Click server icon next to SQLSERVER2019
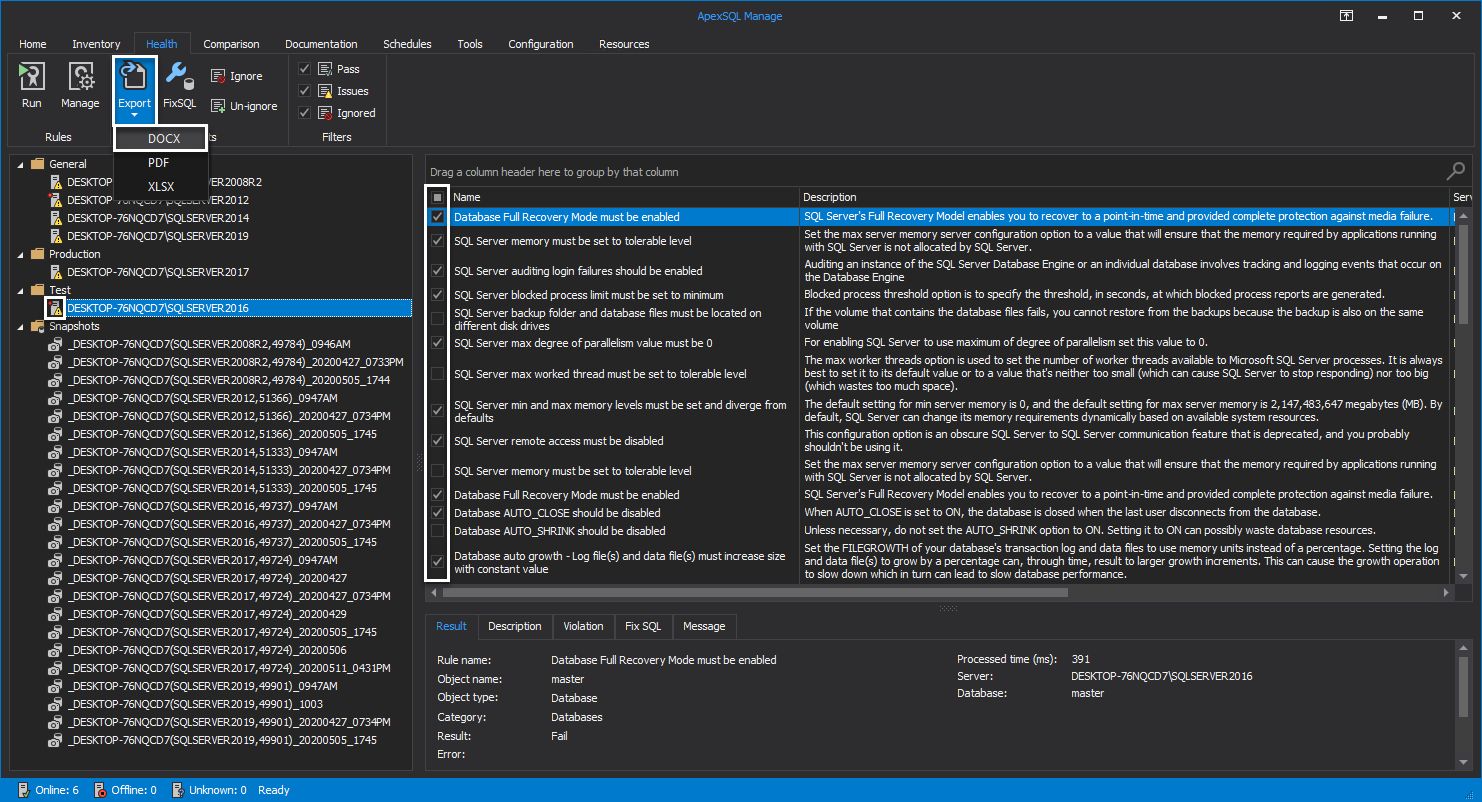Screen dimensions: 1482x802 tap(56, 236)
